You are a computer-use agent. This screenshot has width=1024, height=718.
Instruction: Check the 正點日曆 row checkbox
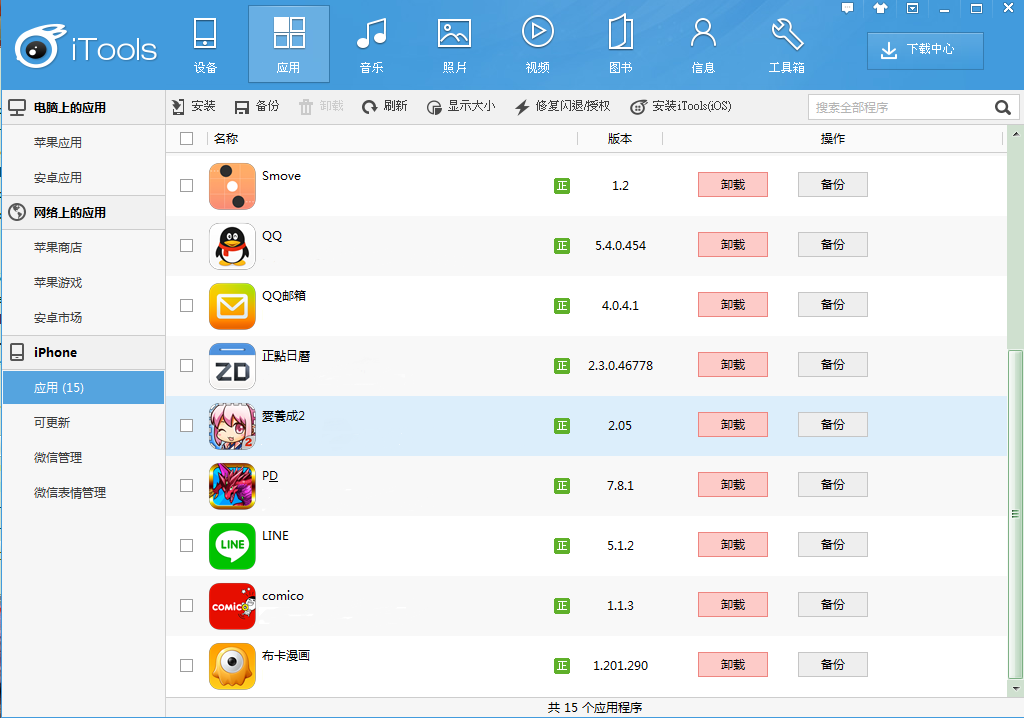tap(187, 365)
